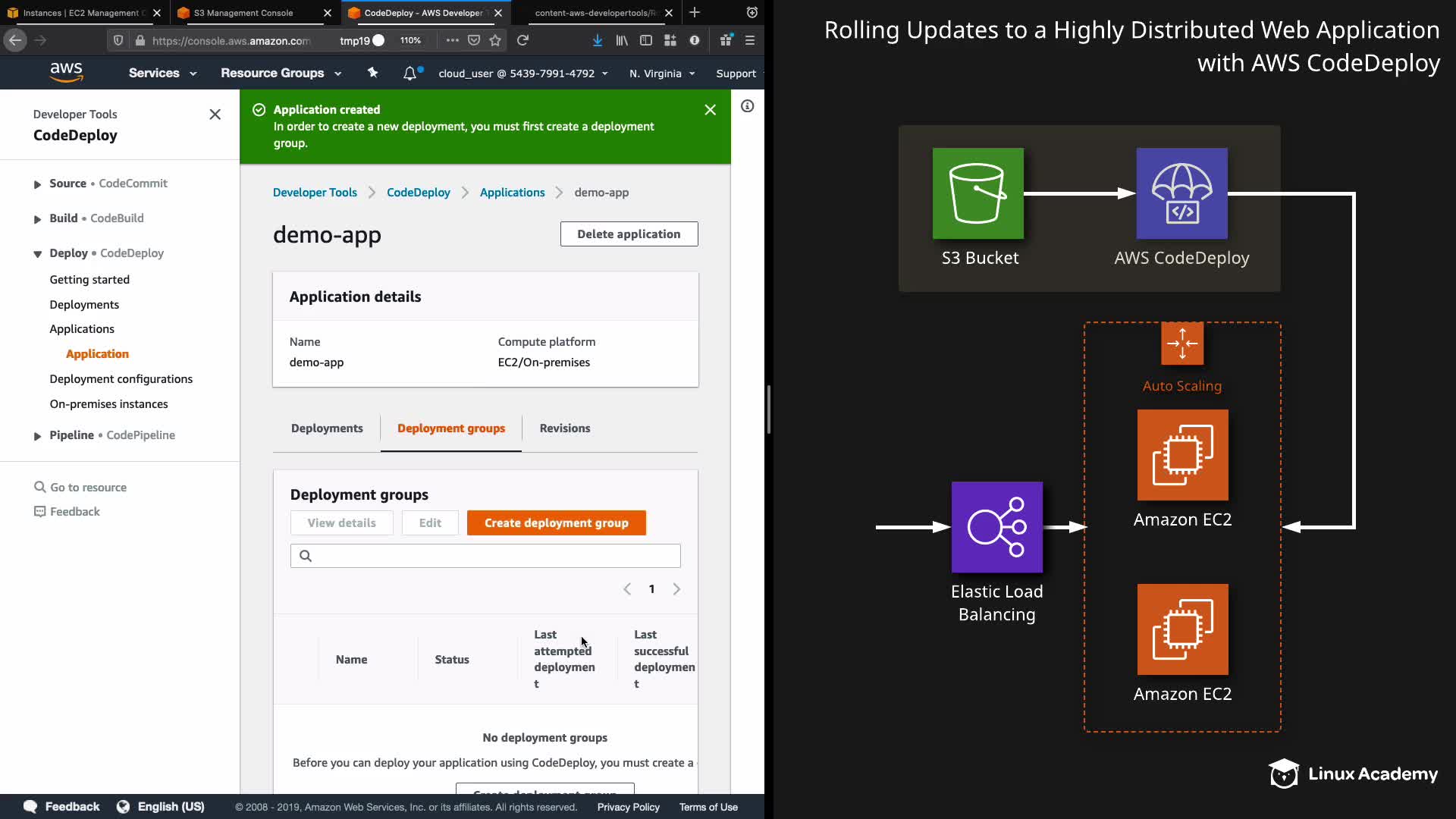Click the deployment groups search field
This screenshot has width=1456, height=819.
tap(485, 556)
